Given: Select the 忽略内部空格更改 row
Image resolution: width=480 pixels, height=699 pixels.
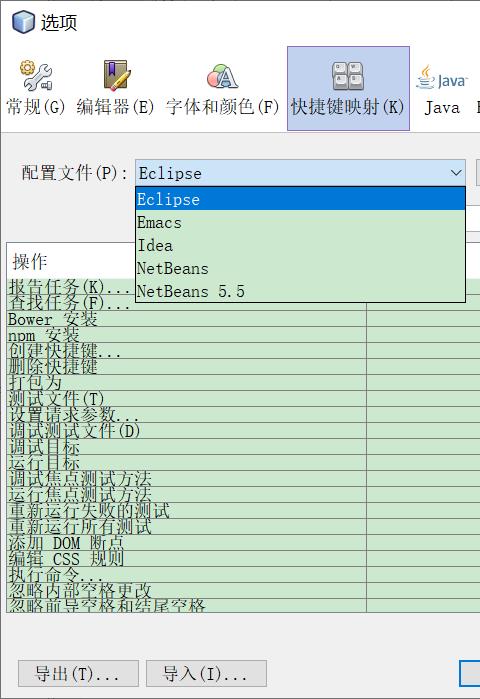Looking at the screenshot, I should [186, 592].
